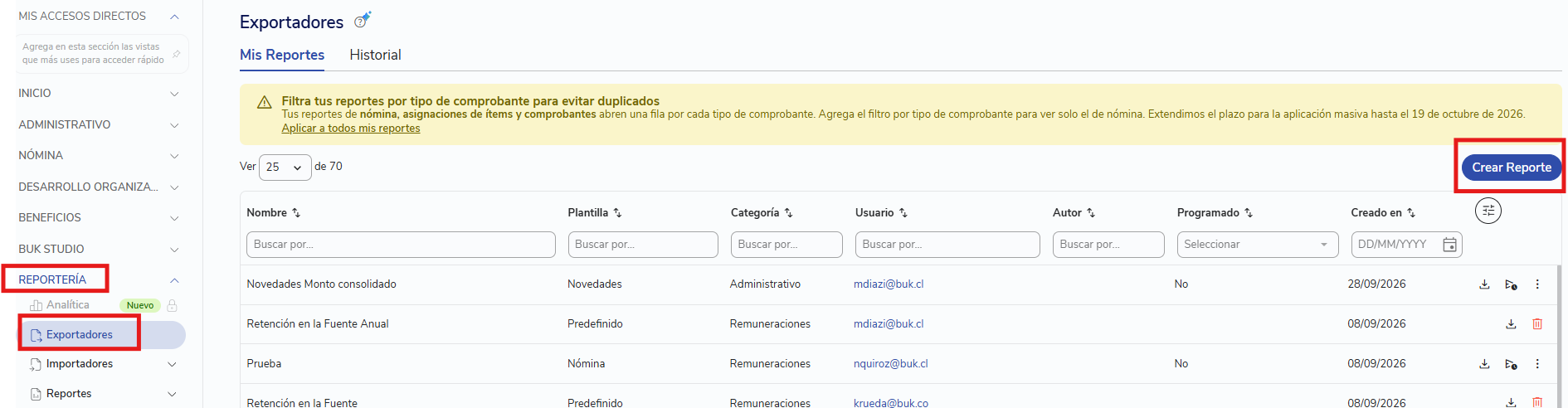Select the Retención en la Fuente Anual name
The image size is (1568, 408).
point(318,324)
